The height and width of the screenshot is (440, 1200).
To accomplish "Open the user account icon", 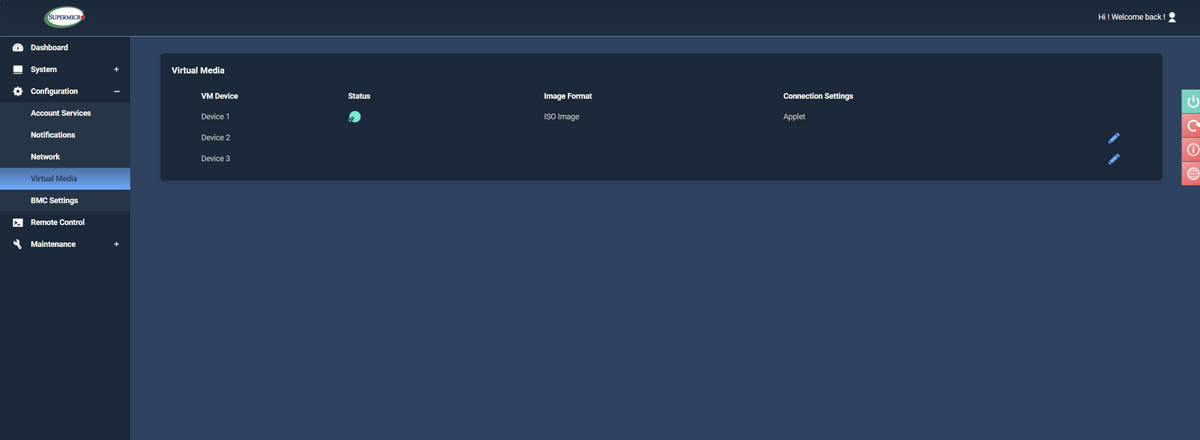I will pos(1172,17).
